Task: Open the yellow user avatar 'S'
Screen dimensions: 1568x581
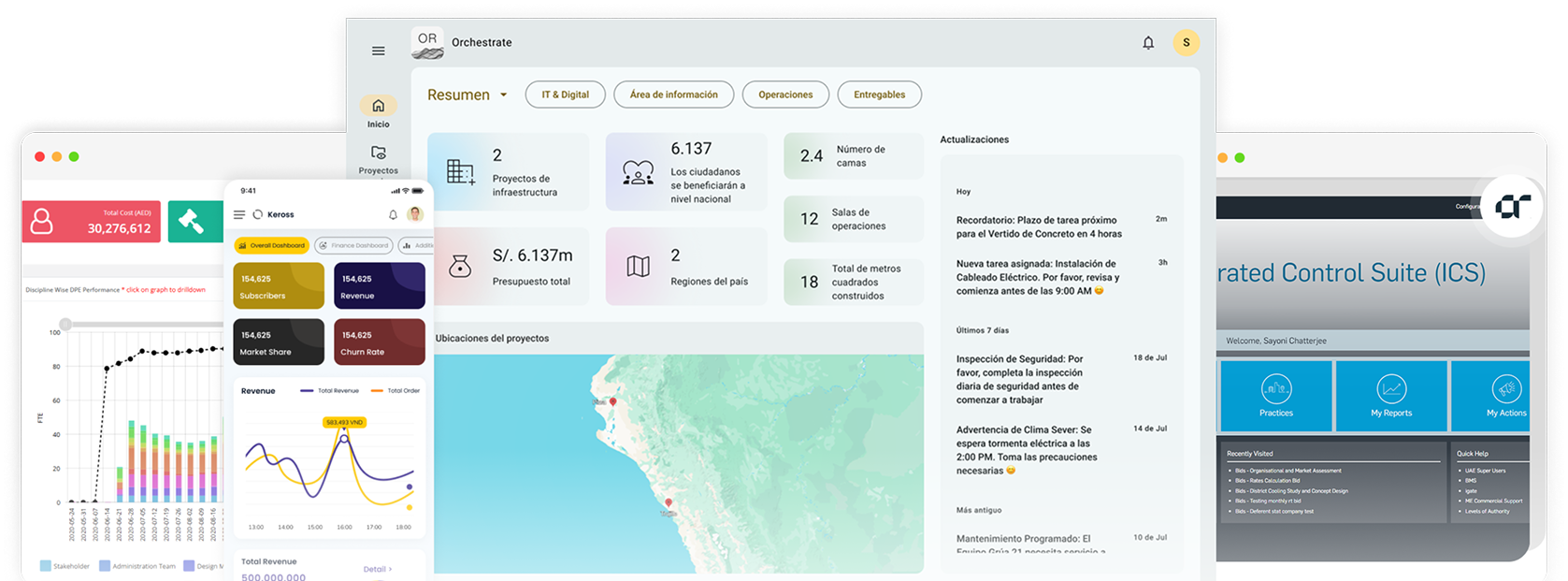Action: coord(1186,42)
